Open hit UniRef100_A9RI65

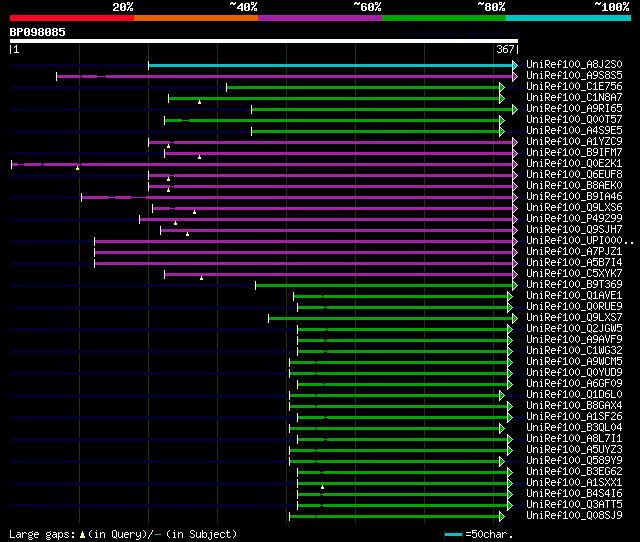[x=574, y=109]
